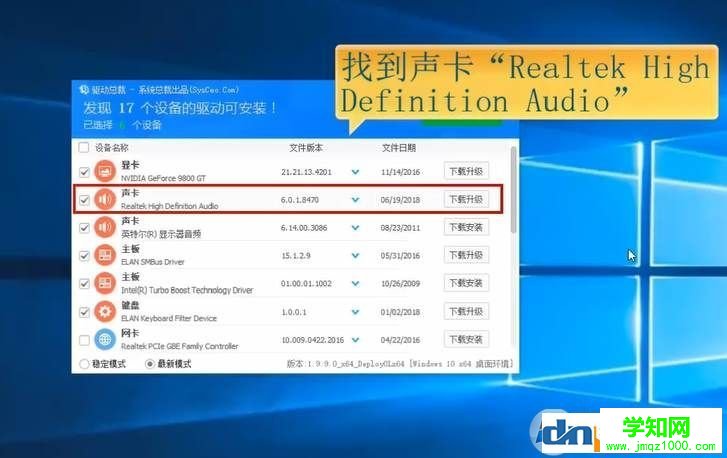Click 下载安装 for 英特尔(R) 显示器音频
Screen dimensions: 727x458
(466, 227)
